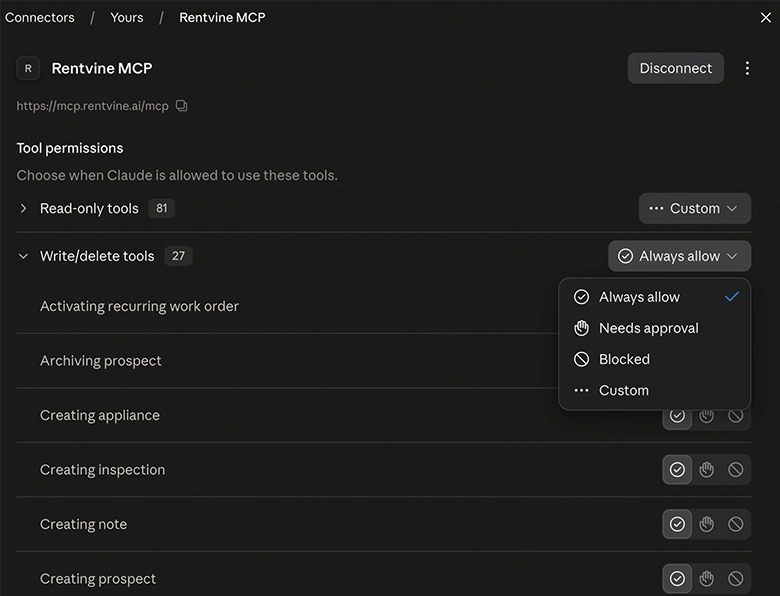
Task: Set Creating inspection to always allow
Action: pos(677,470)
